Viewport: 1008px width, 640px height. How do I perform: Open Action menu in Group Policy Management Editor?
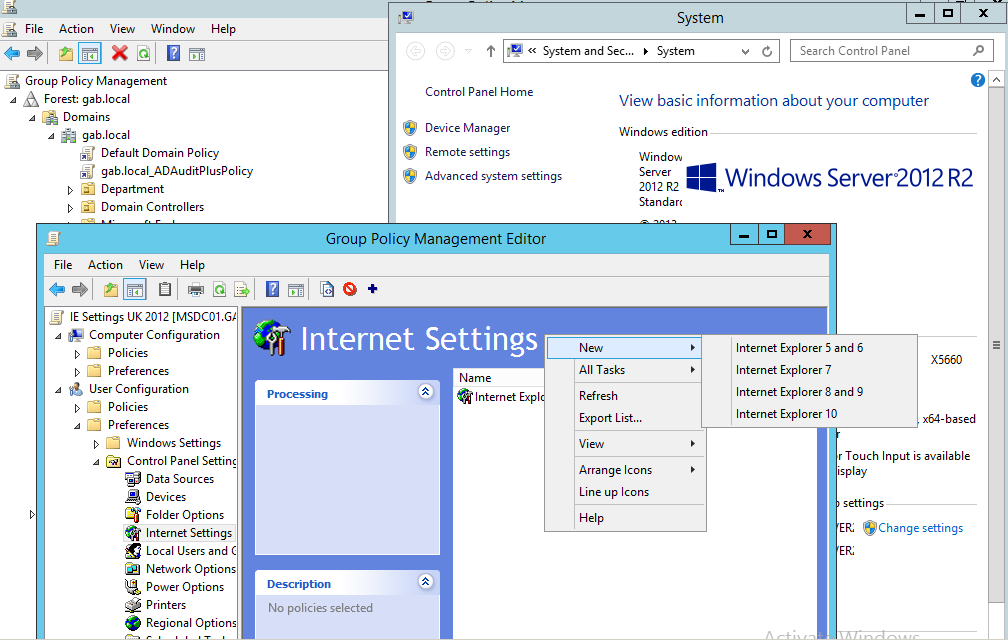point(105,265)
